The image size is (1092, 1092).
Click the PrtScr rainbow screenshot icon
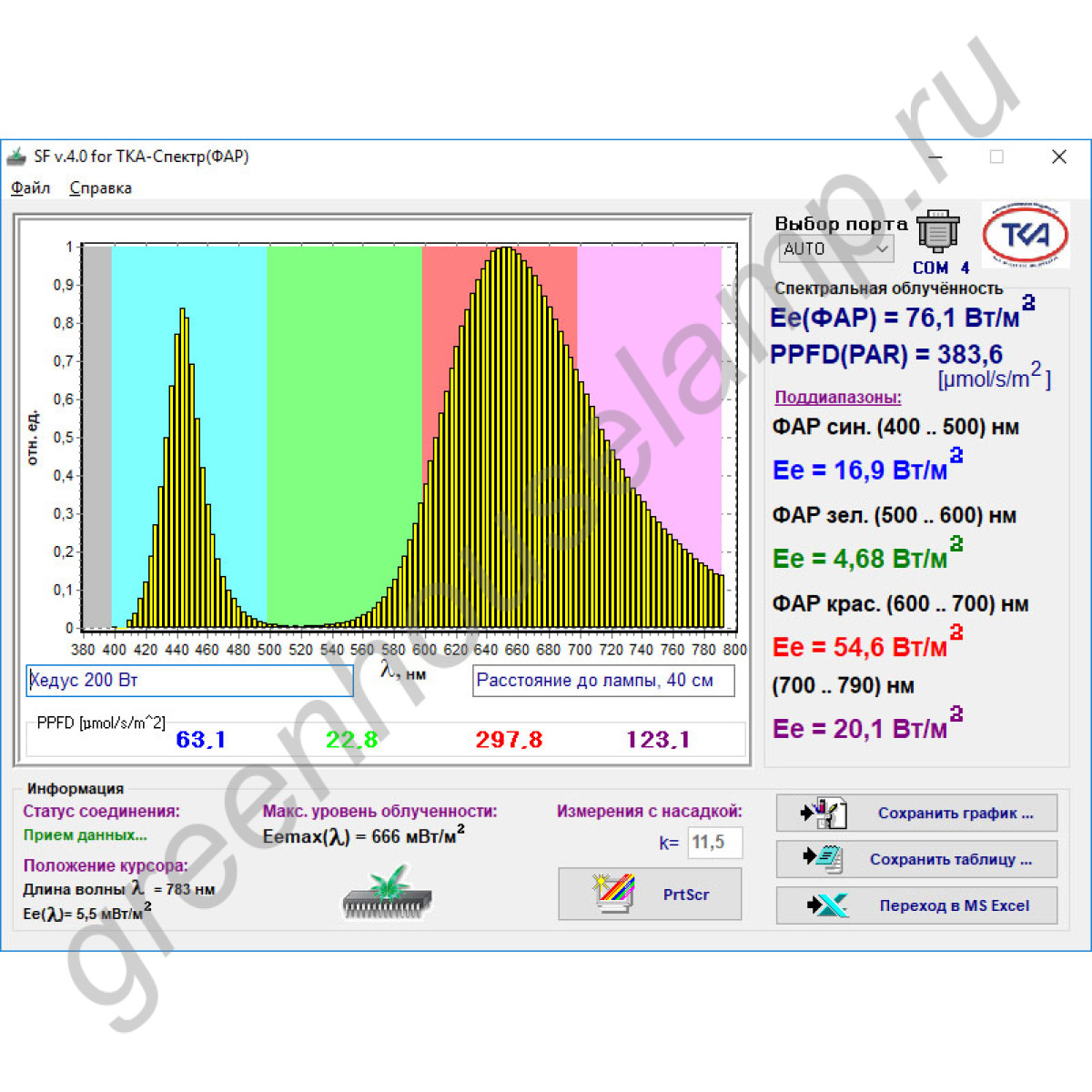[x=612, y=894]
